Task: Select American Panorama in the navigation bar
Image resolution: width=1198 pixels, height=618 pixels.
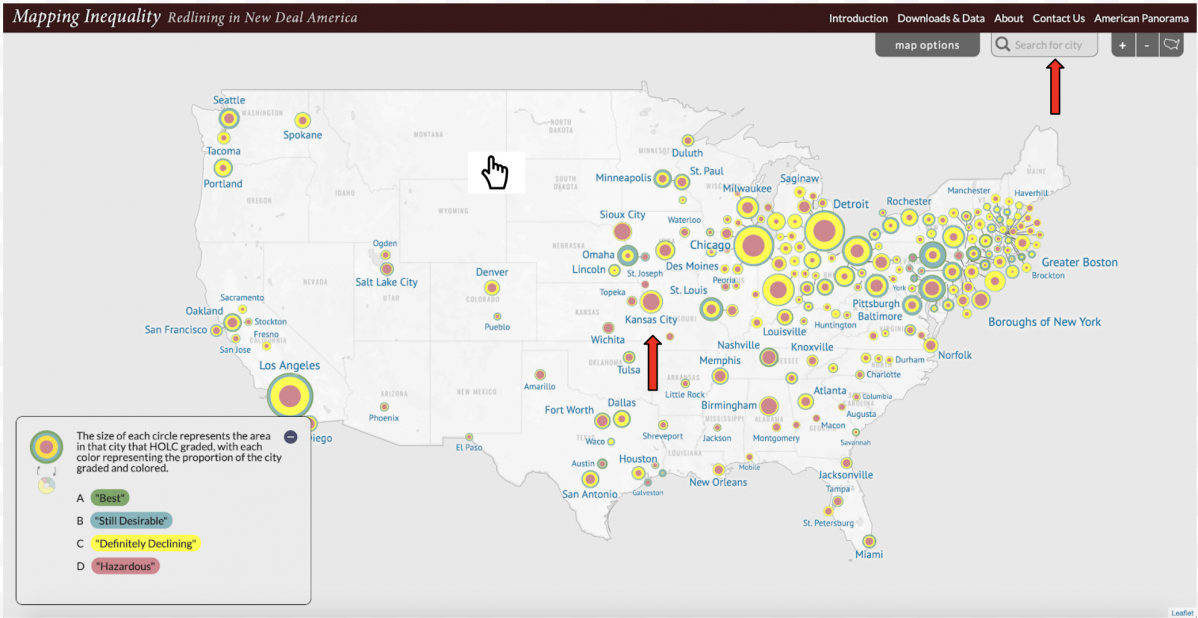Action: (1141, 18)
